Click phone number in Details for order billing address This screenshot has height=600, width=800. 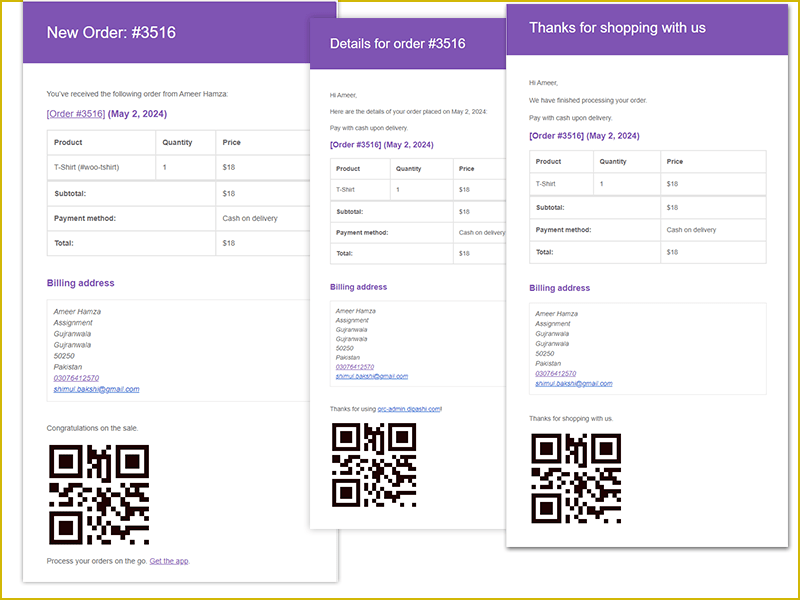pos(355,367)
